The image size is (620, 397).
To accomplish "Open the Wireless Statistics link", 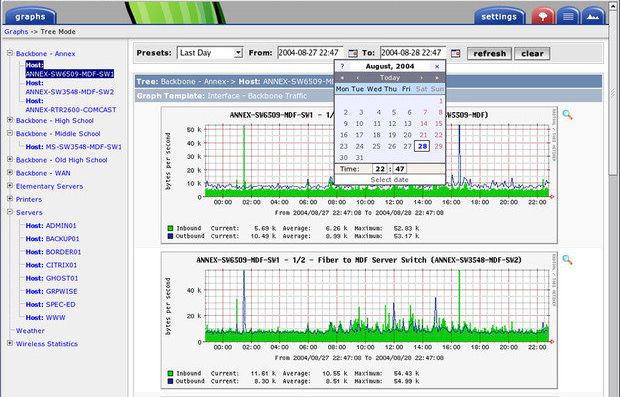I will [x=47, y=344].
